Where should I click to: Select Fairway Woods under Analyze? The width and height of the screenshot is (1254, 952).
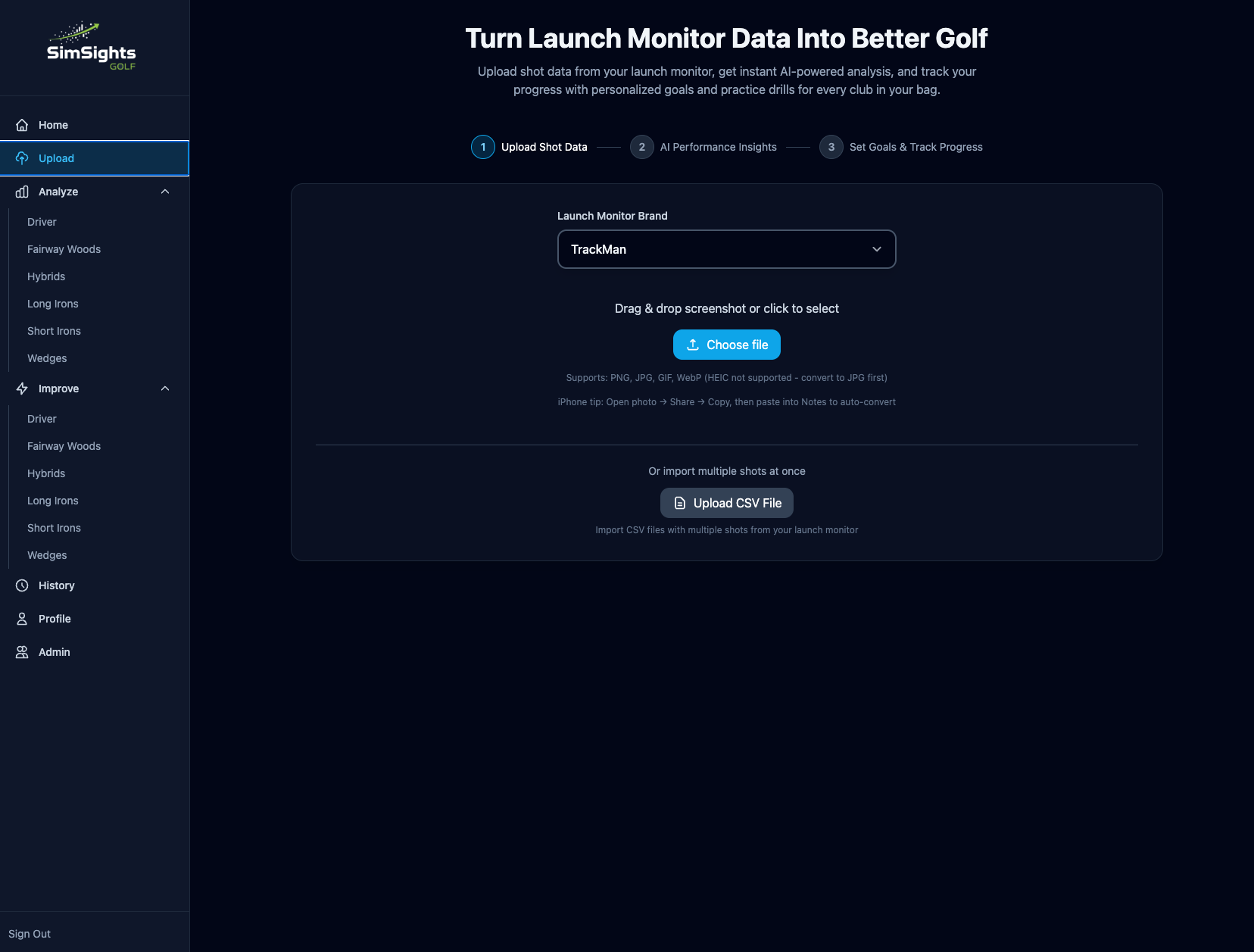(x=64, y=248)
